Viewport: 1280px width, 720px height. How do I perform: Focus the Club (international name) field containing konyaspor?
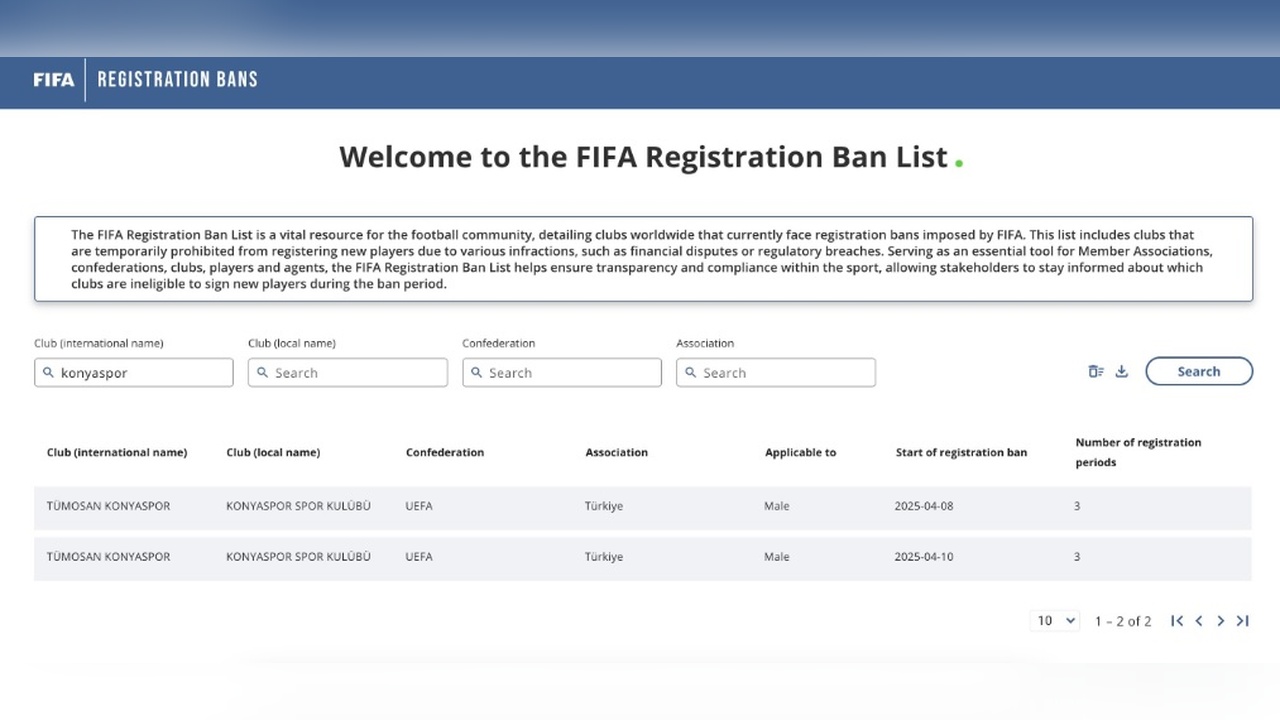pos(134,373)
